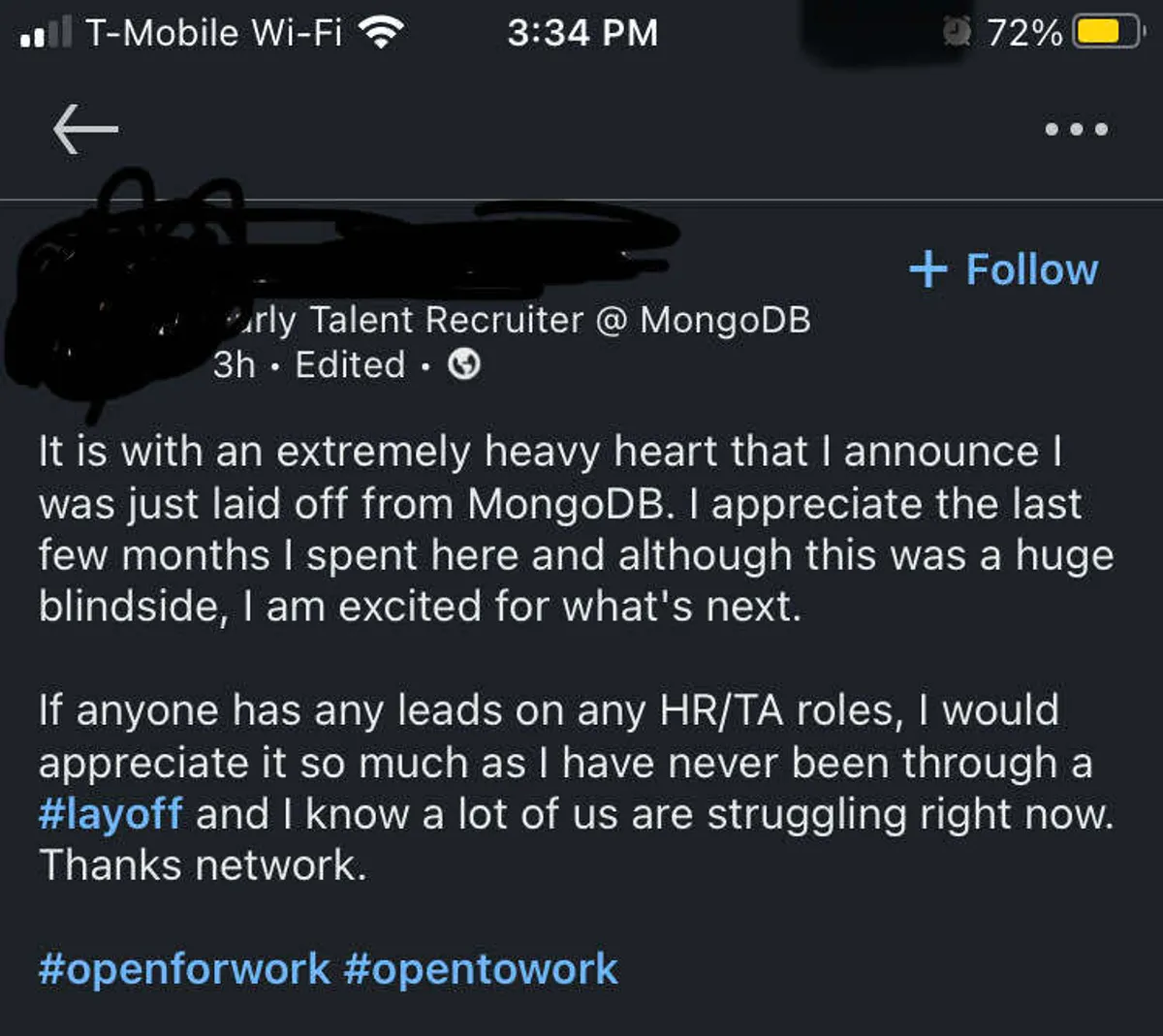
Task: Tap the T-Mobile Wi-Fi carrier label
Action: click(214, 34)
